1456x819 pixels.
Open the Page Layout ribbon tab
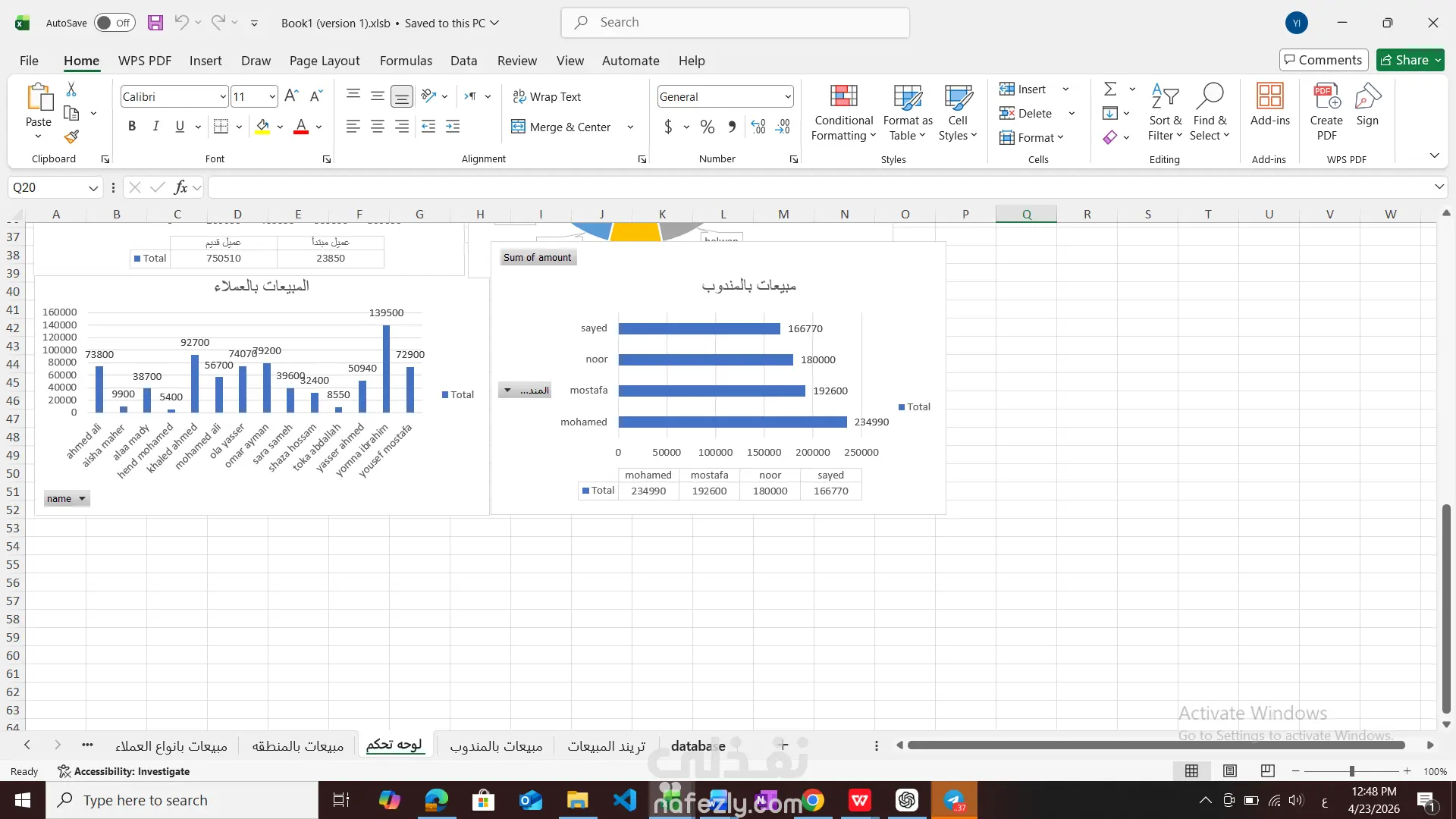(325, 61)
